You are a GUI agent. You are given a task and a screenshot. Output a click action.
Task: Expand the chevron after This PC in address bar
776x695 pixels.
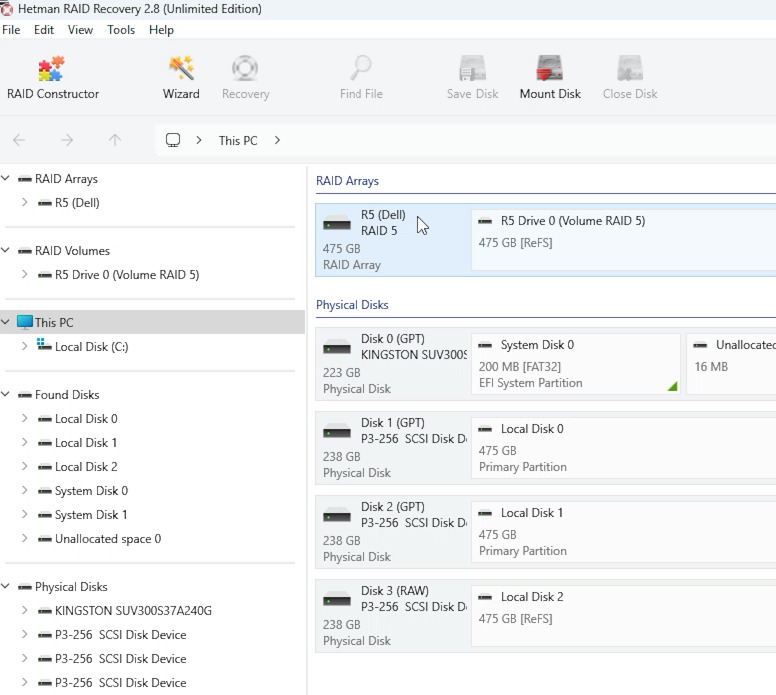(277, 141)
